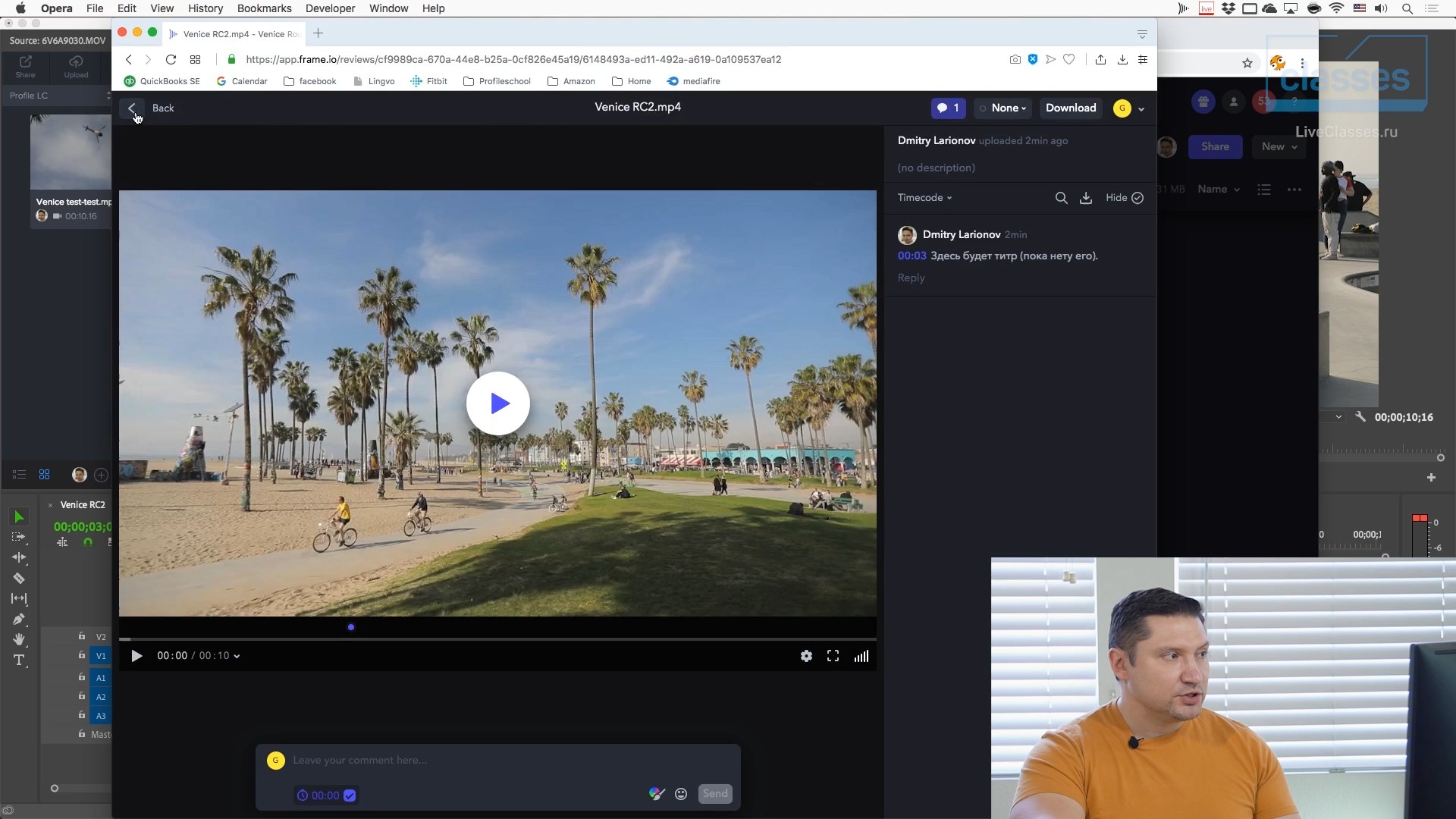Expand the time display format dropdown
This screenshot has height=819, width=1456.
pyautogui.click(x=237, y=657)
